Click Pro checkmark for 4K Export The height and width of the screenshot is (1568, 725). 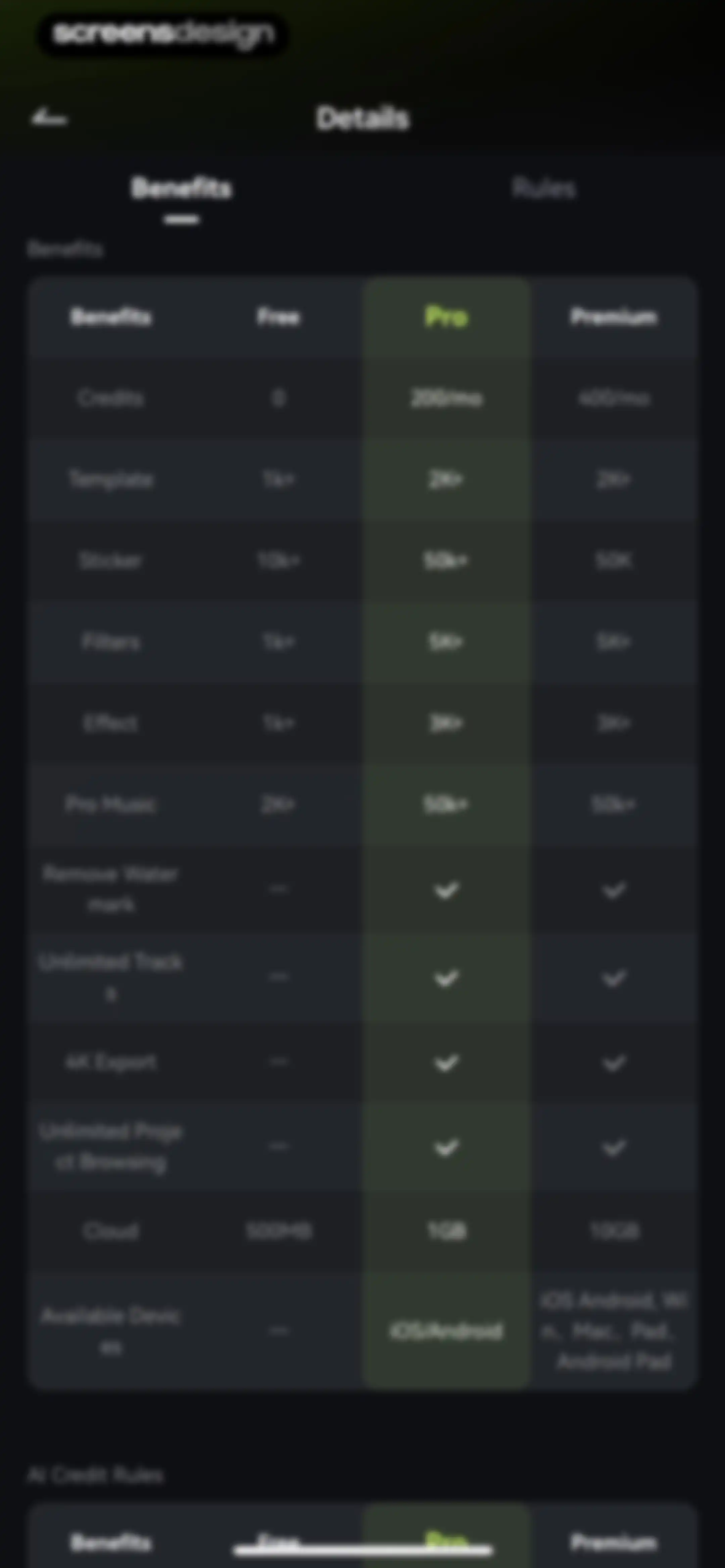click(x=446, y=1062)
